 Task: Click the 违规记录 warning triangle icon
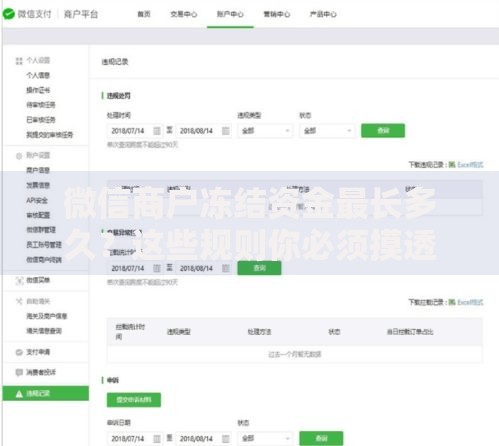pyautogui.click(x=19, y=394)
